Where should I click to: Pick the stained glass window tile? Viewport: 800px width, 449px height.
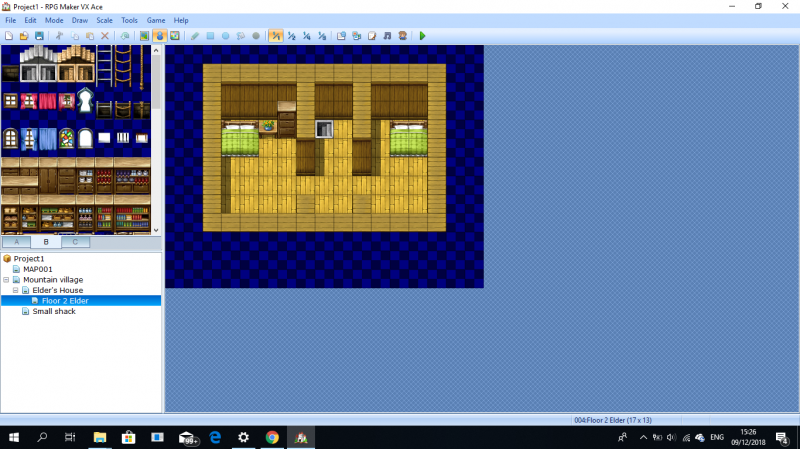66,138
